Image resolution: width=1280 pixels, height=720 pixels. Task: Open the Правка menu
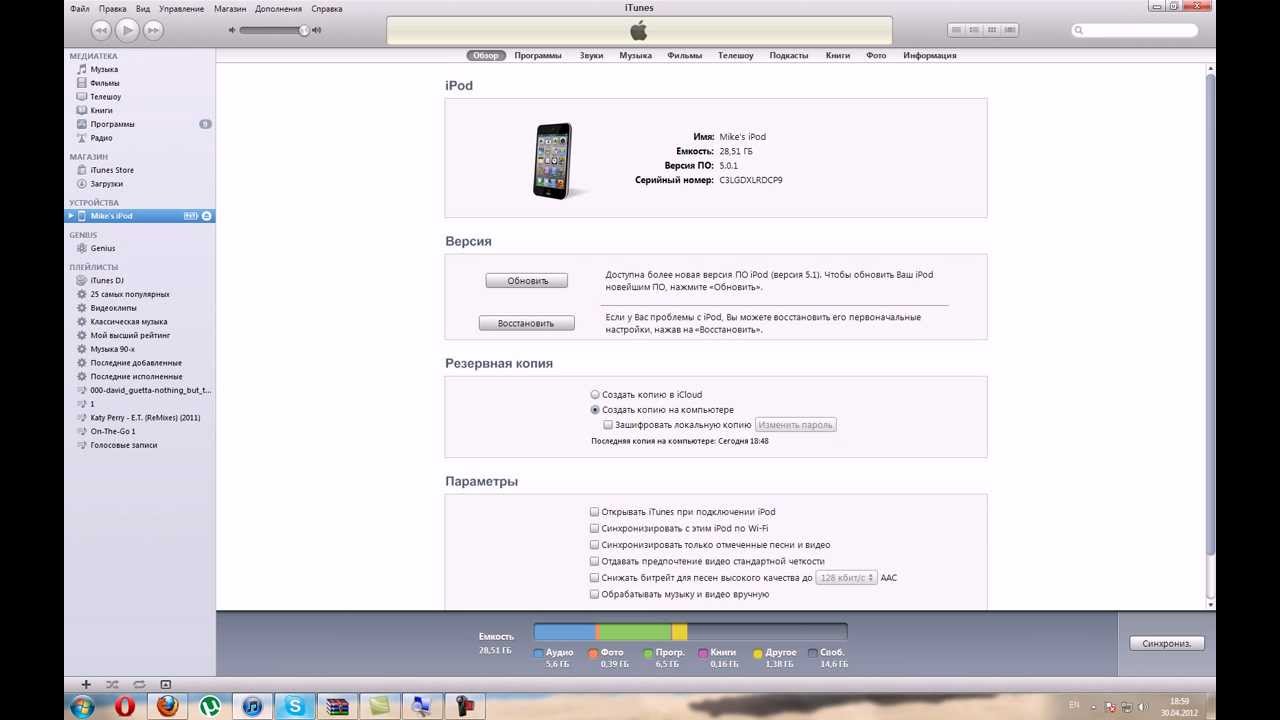112,9
